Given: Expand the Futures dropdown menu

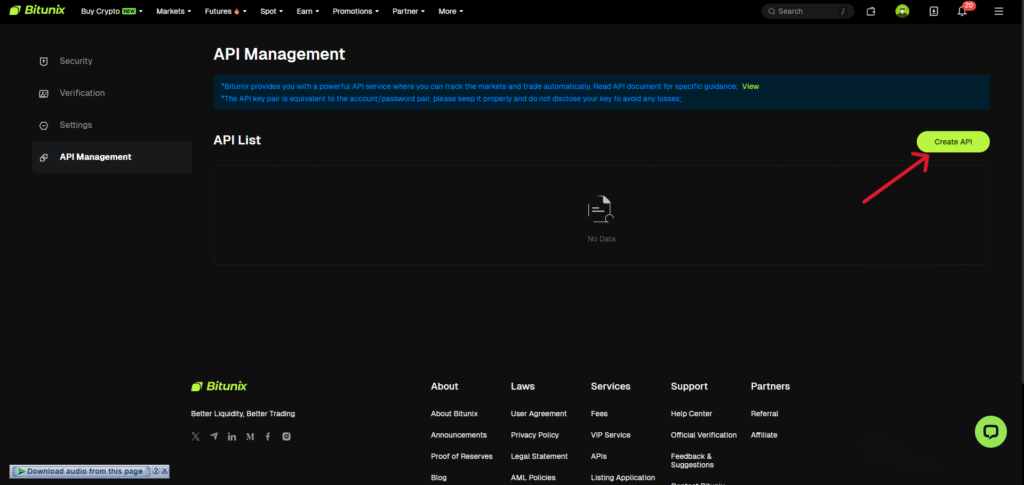Looking at the screenshot, I should point(229,11).
